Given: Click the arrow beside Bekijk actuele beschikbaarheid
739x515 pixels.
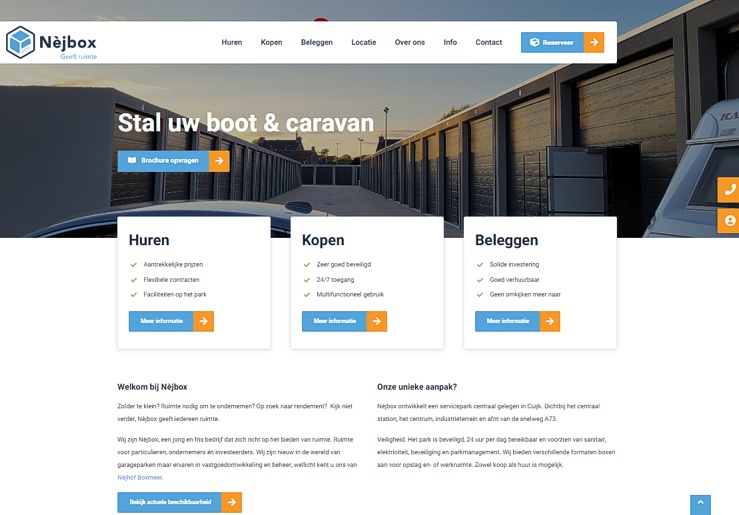Looking at the screenshot, I should [231, 502].
